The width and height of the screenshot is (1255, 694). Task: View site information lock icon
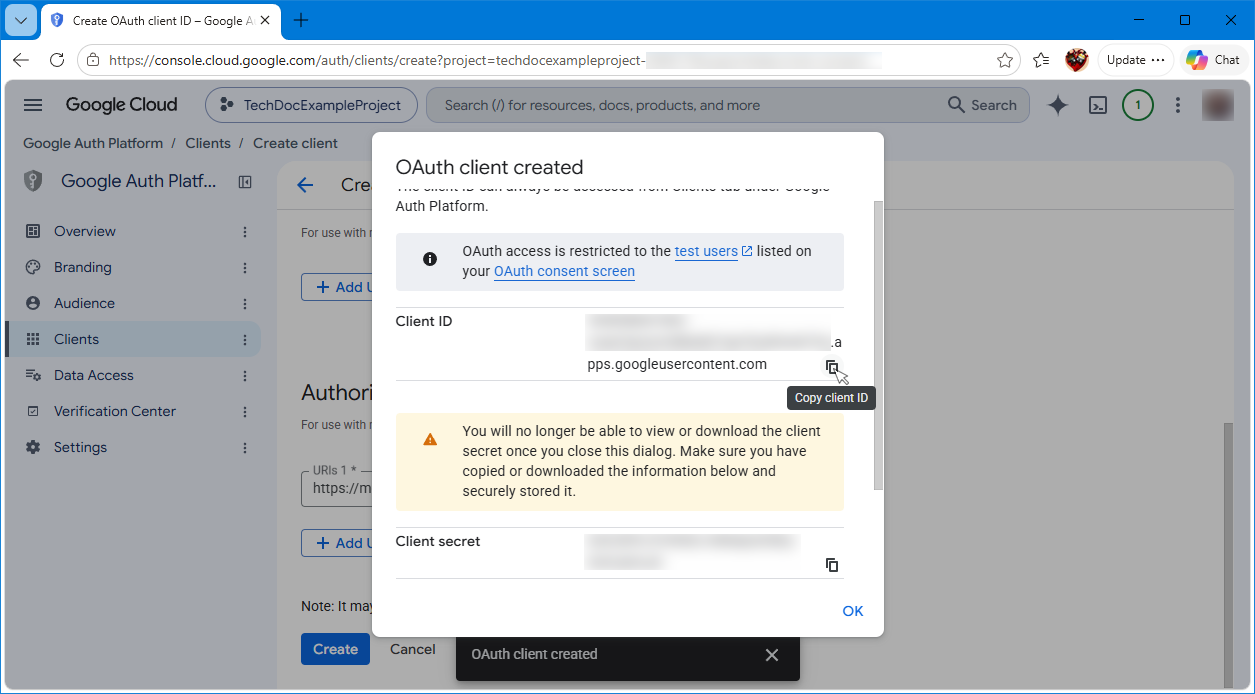93,60
